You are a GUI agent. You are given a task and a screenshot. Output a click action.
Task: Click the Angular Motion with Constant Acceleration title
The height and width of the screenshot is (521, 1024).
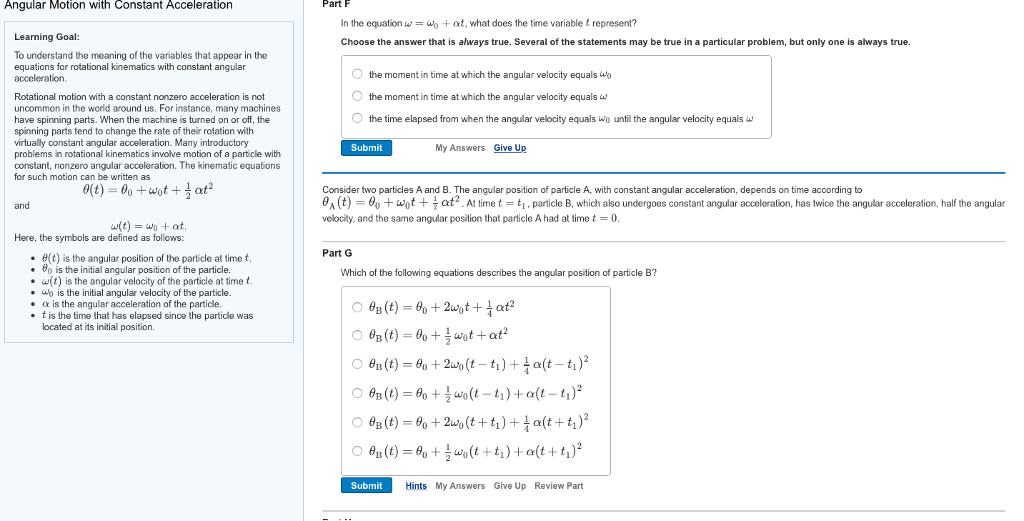coord(119,6)
